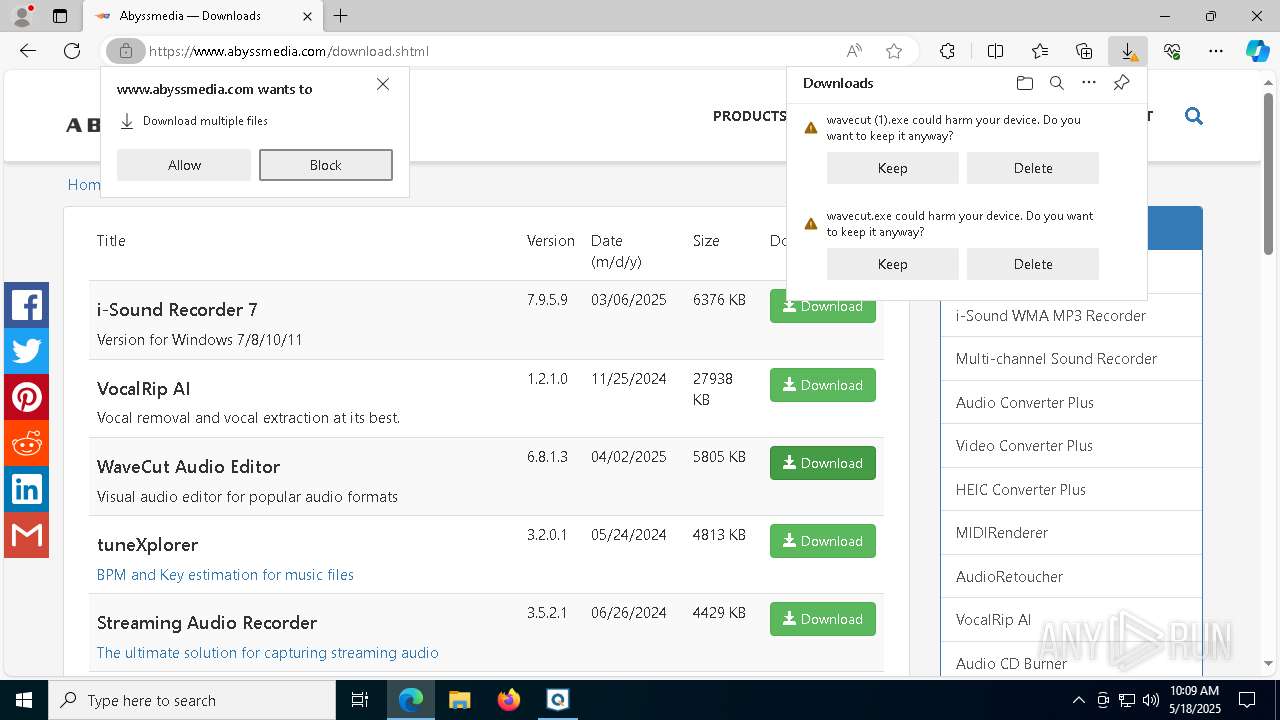Click the browser back arrow
Screen dimensions: 1280x720
[28, 51]
